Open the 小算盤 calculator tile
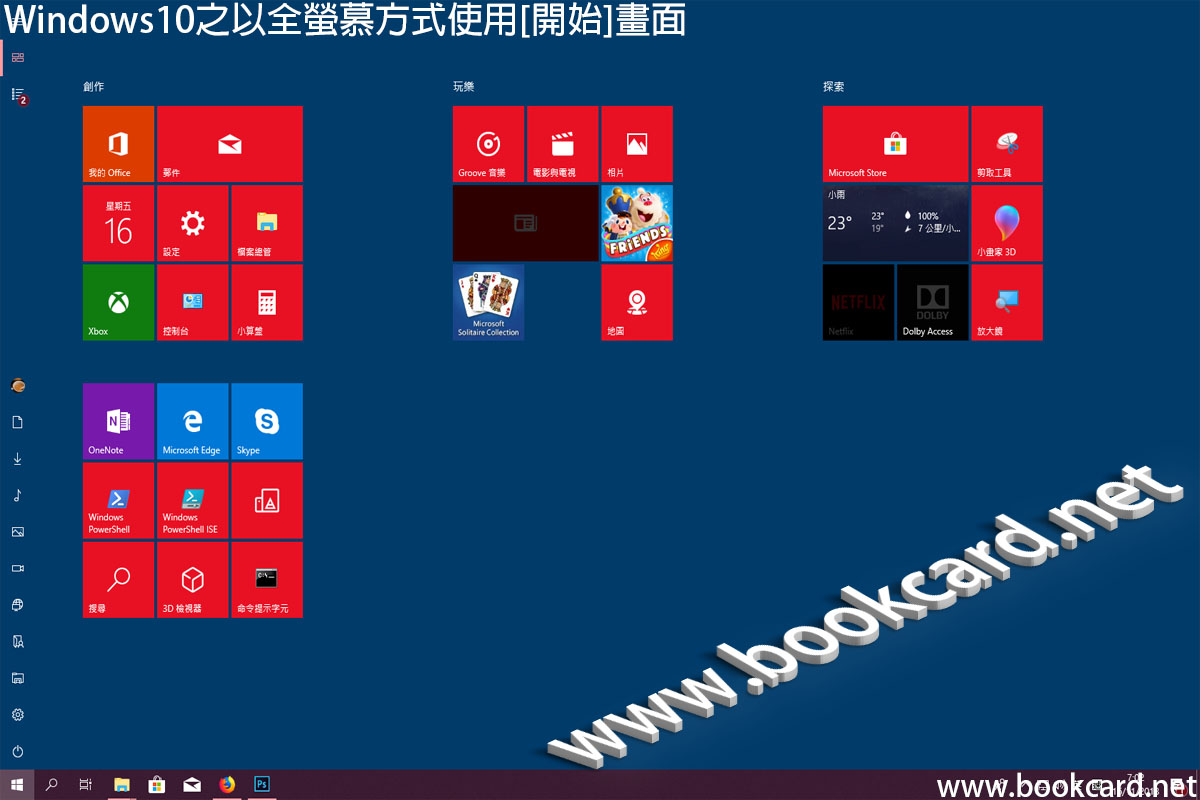Image resolution: width=1200 pixels, height=800 pixels. [267, 302]
